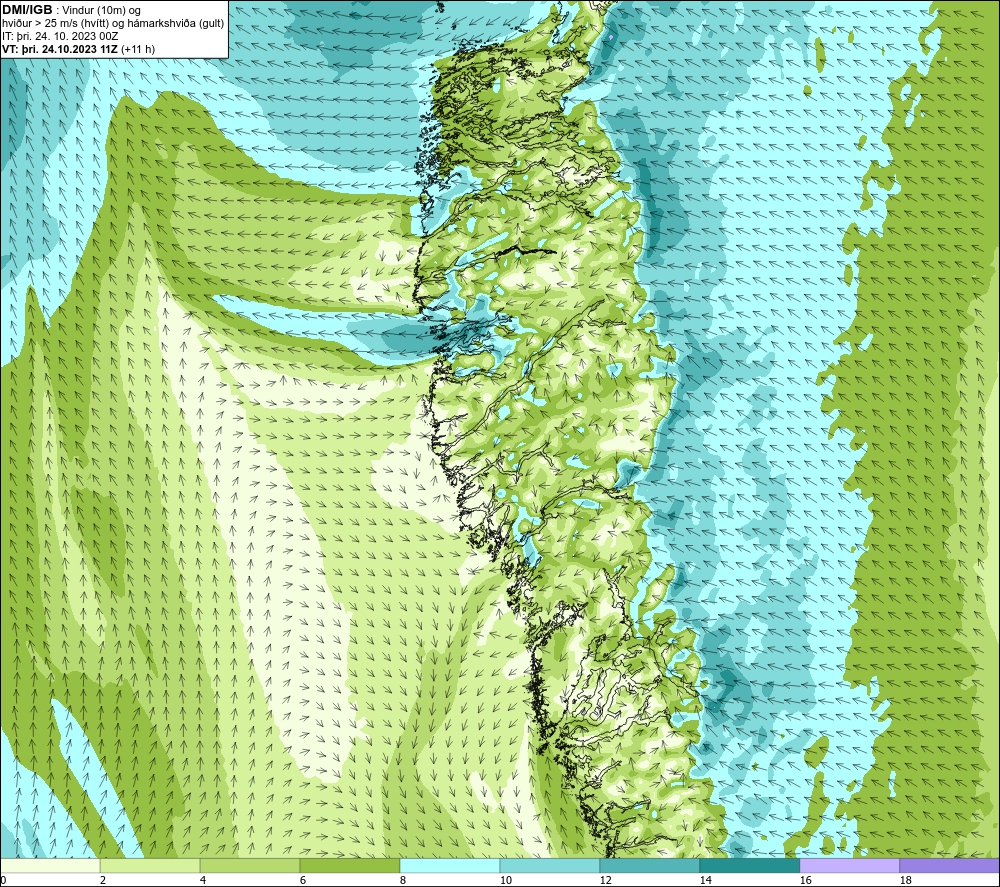Click the light teal 10–12 m/s legend swatch
Image resolution: width=1000 pixels, height=887 pixels.
549,866
